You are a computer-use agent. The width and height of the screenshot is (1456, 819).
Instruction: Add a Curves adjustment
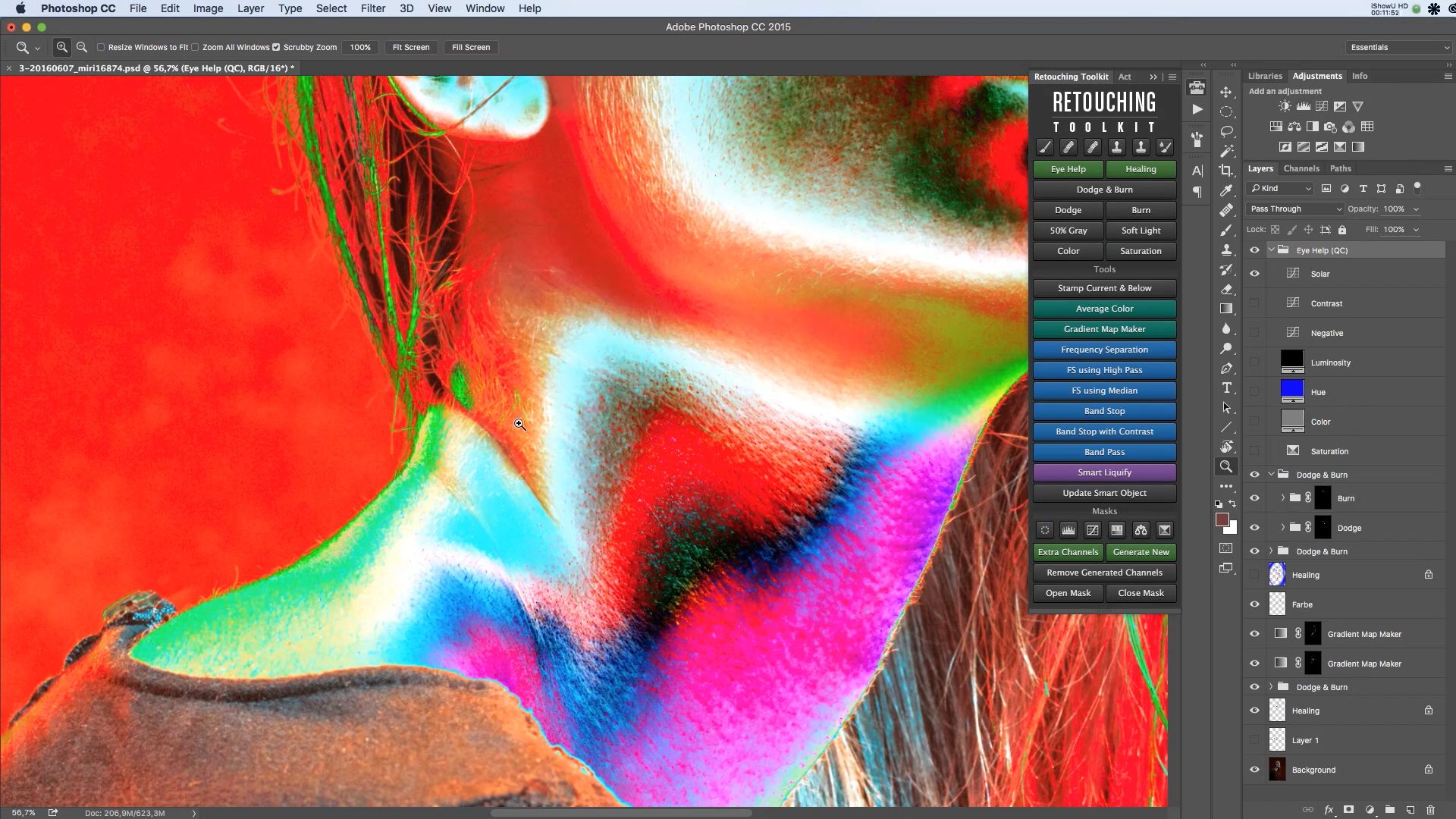pyautogui.click(x=1322, y=106)
